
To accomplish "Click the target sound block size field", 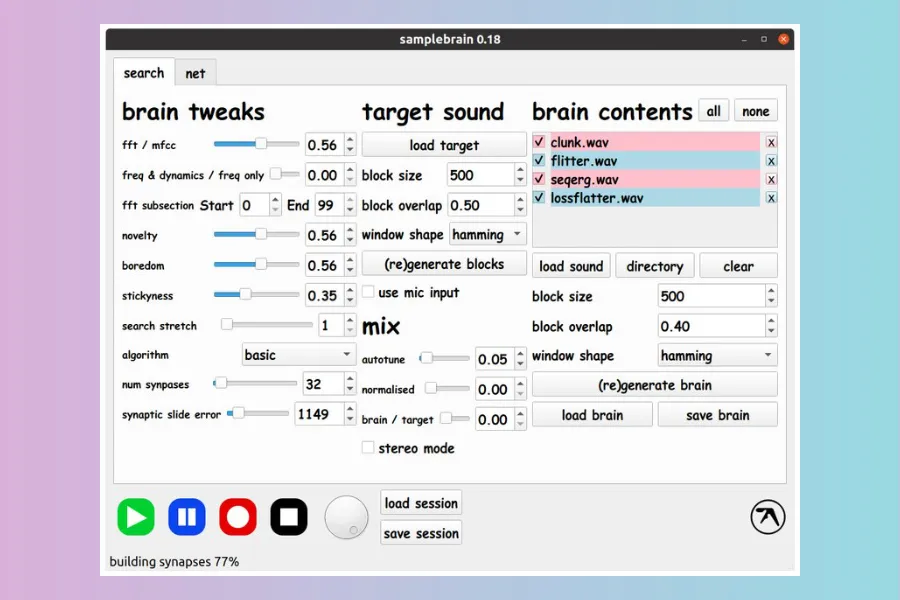I will tap(480, 175).
